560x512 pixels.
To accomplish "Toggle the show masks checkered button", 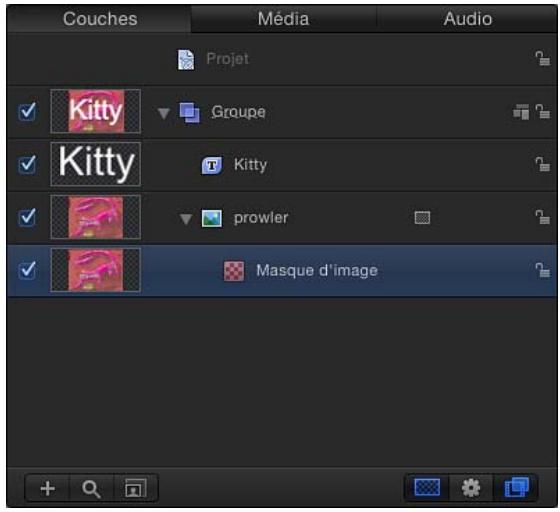I will [x=427, y=487].
